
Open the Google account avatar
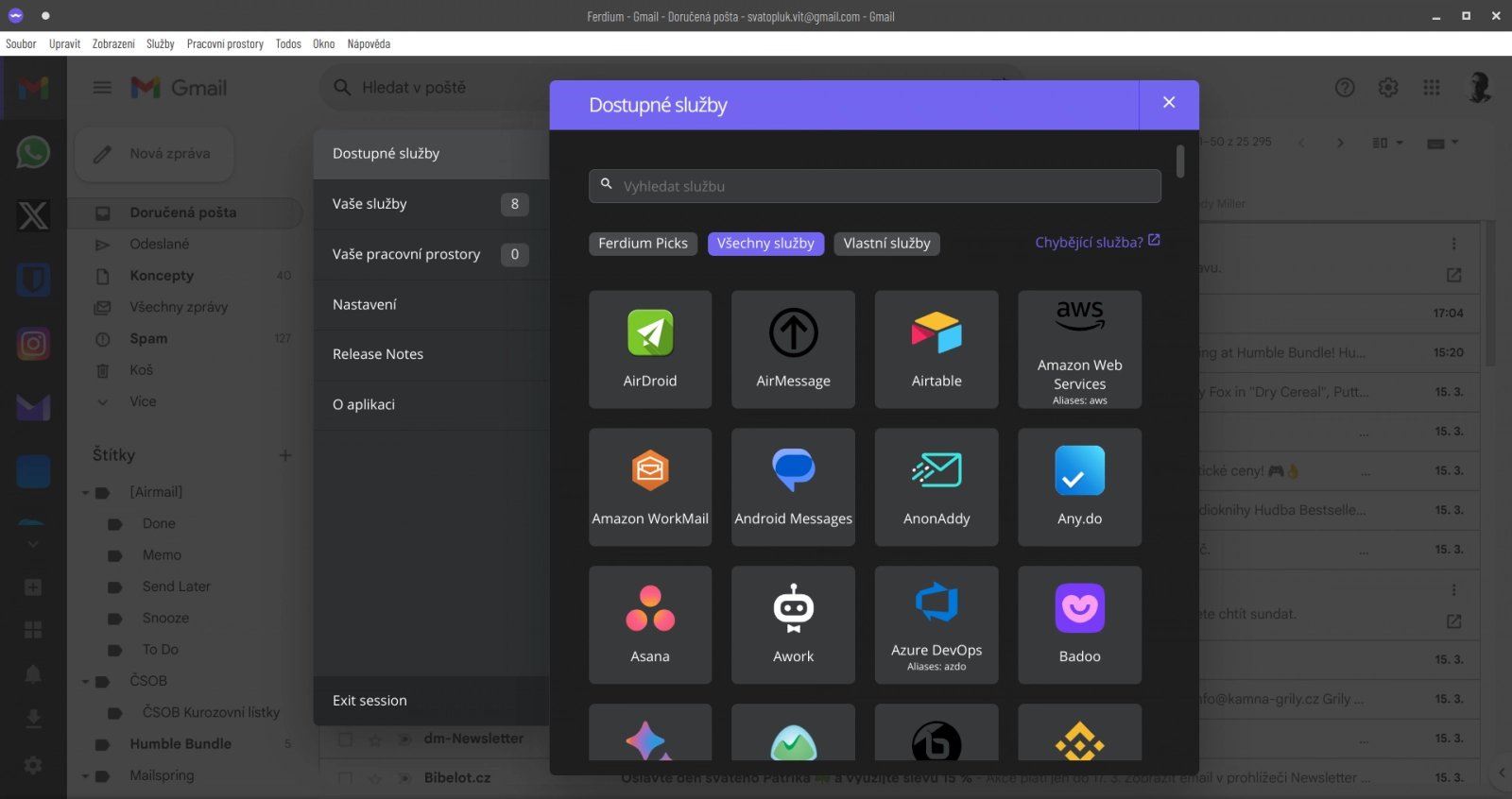(1479, 88)
